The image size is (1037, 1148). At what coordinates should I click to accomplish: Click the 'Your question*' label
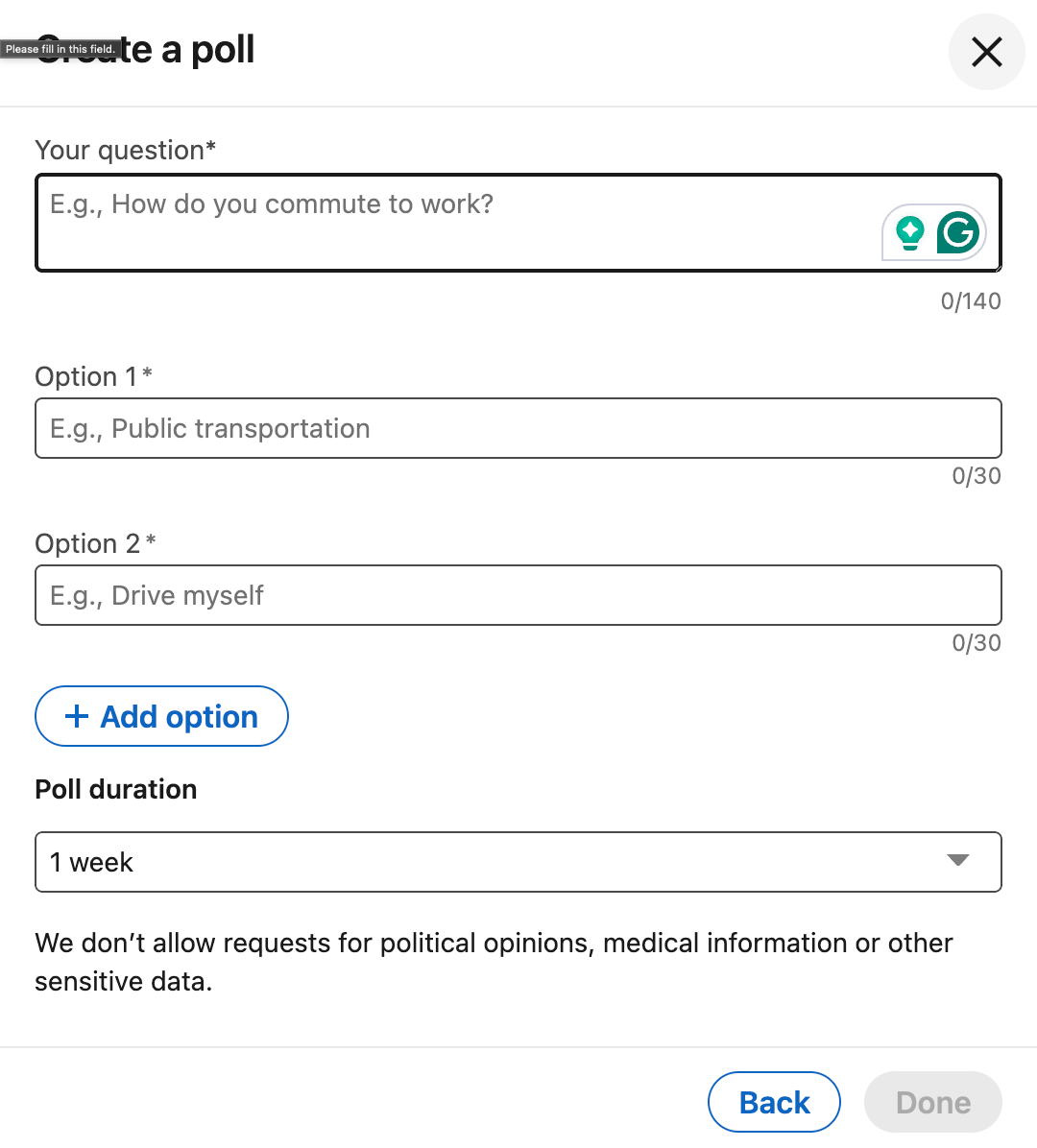(125, 150)
